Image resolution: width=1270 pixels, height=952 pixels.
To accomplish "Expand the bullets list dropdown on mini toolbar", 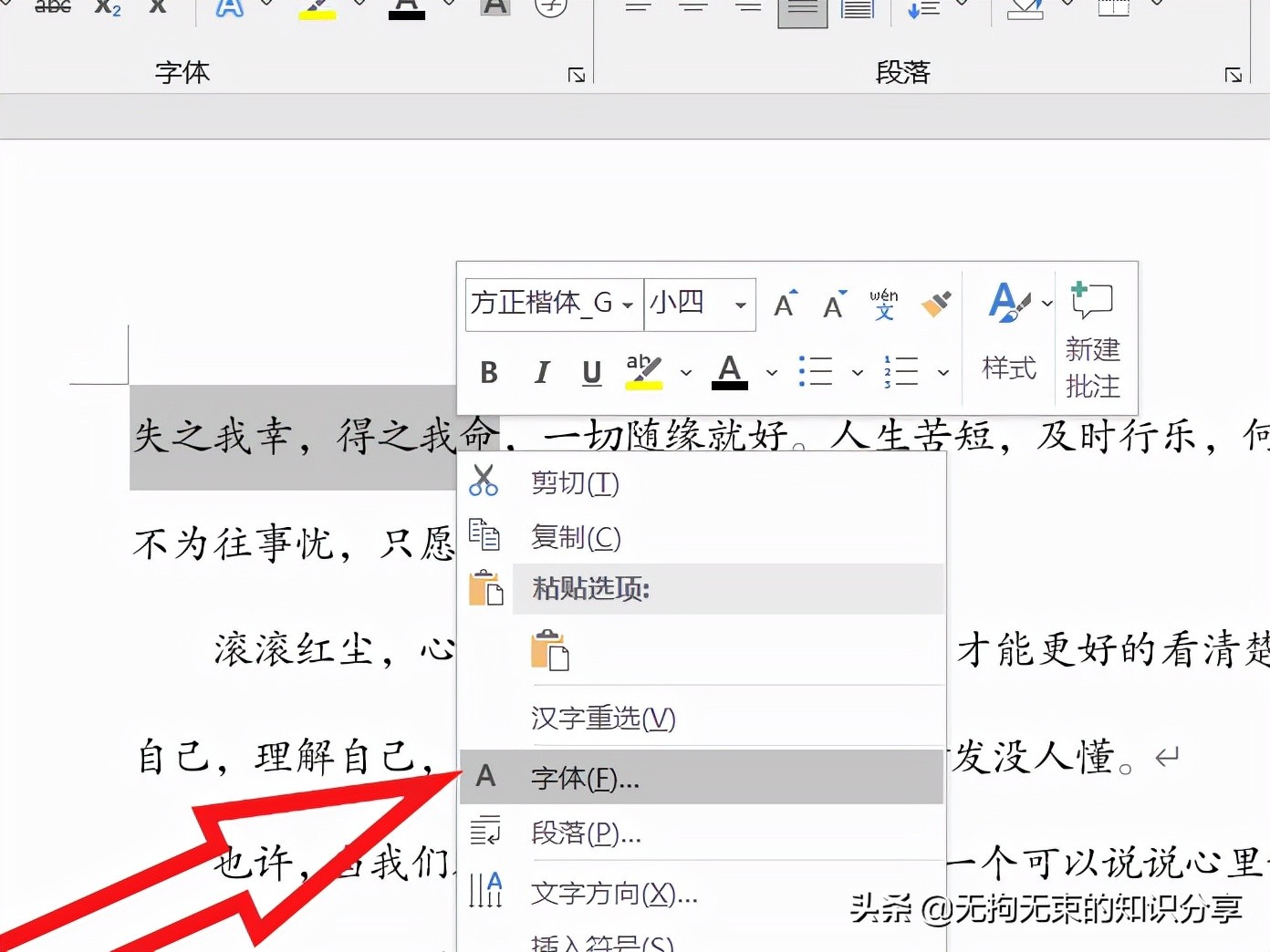I will click(x=856, y=373).
